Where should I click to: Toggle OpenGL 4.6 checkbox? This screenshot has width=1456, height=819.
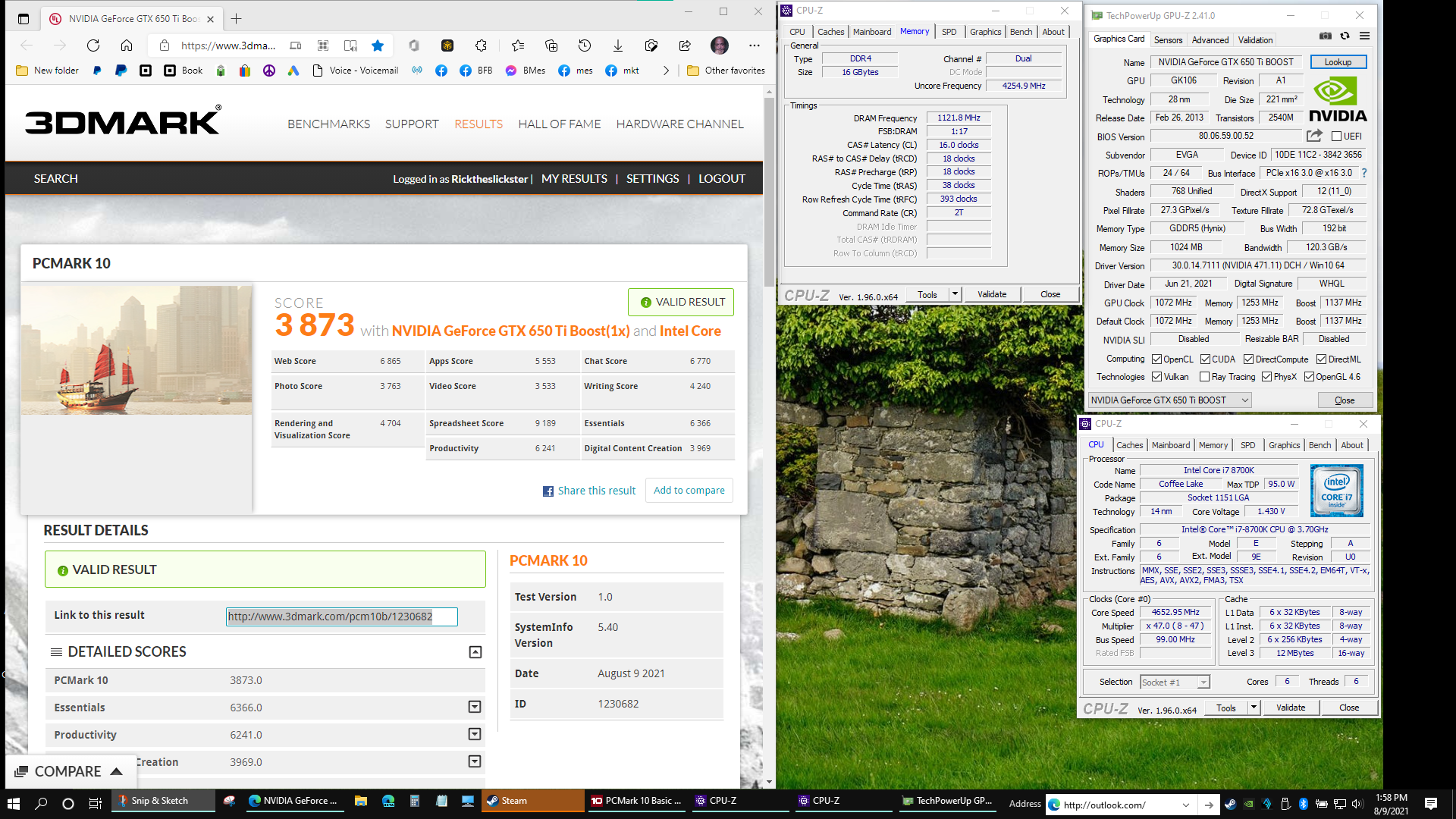(x=1309, y=377)
